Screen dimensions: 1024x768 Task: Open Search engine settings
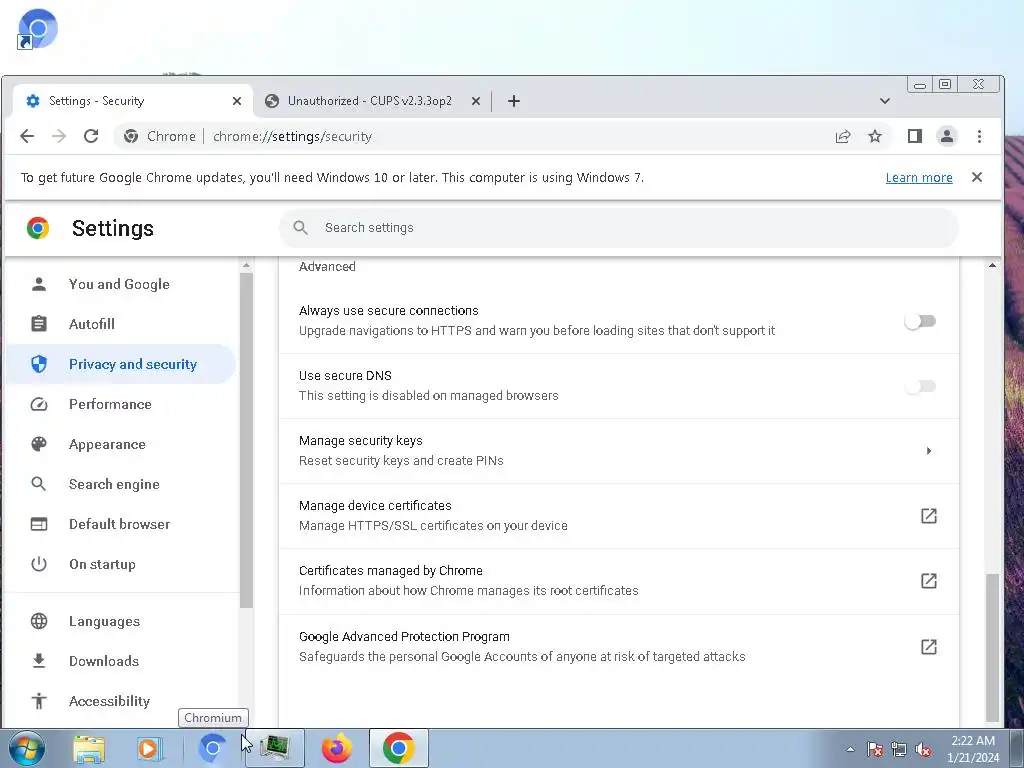click(120, 484)
